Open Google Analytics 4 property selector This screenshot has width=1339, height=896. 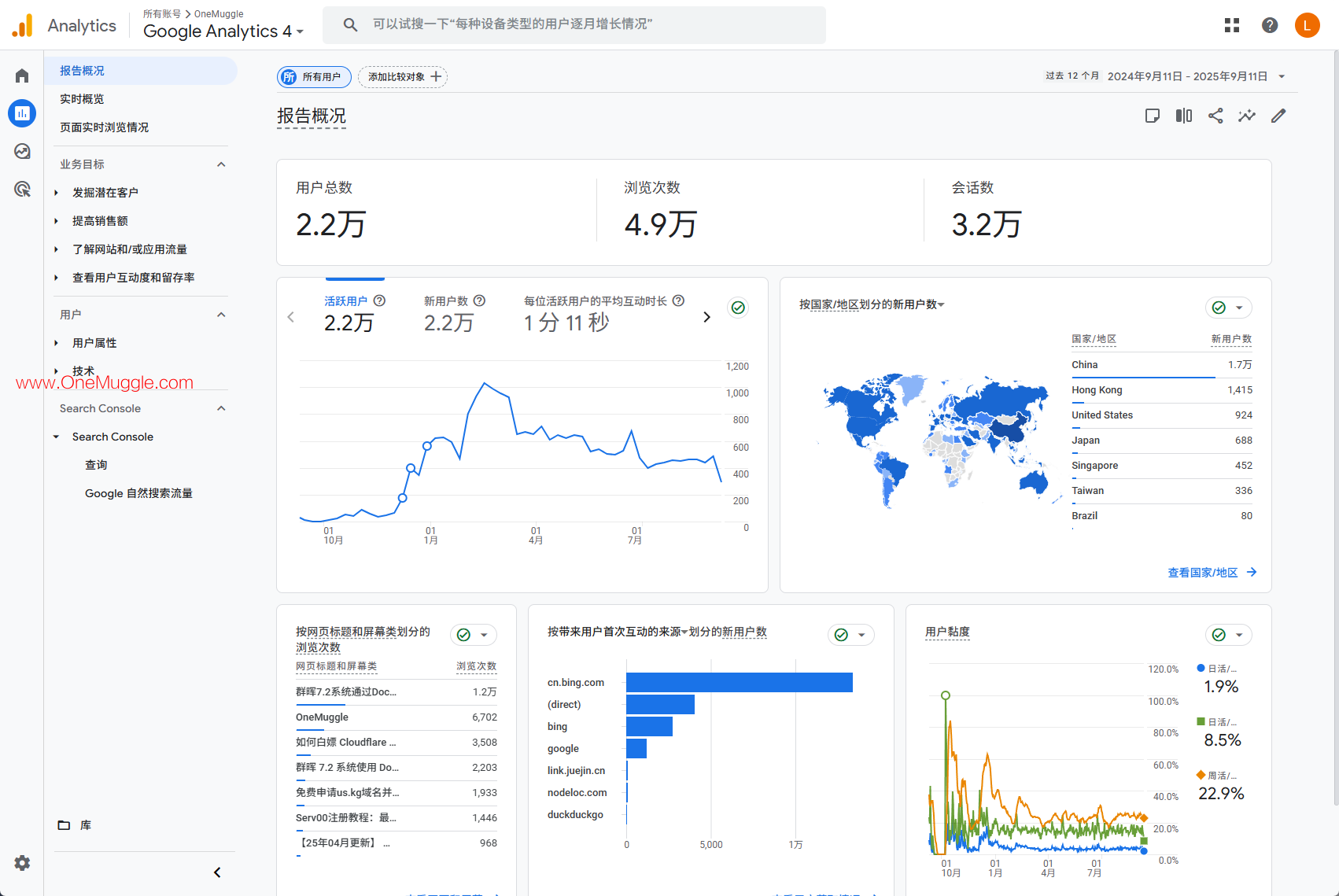[223, 31]
